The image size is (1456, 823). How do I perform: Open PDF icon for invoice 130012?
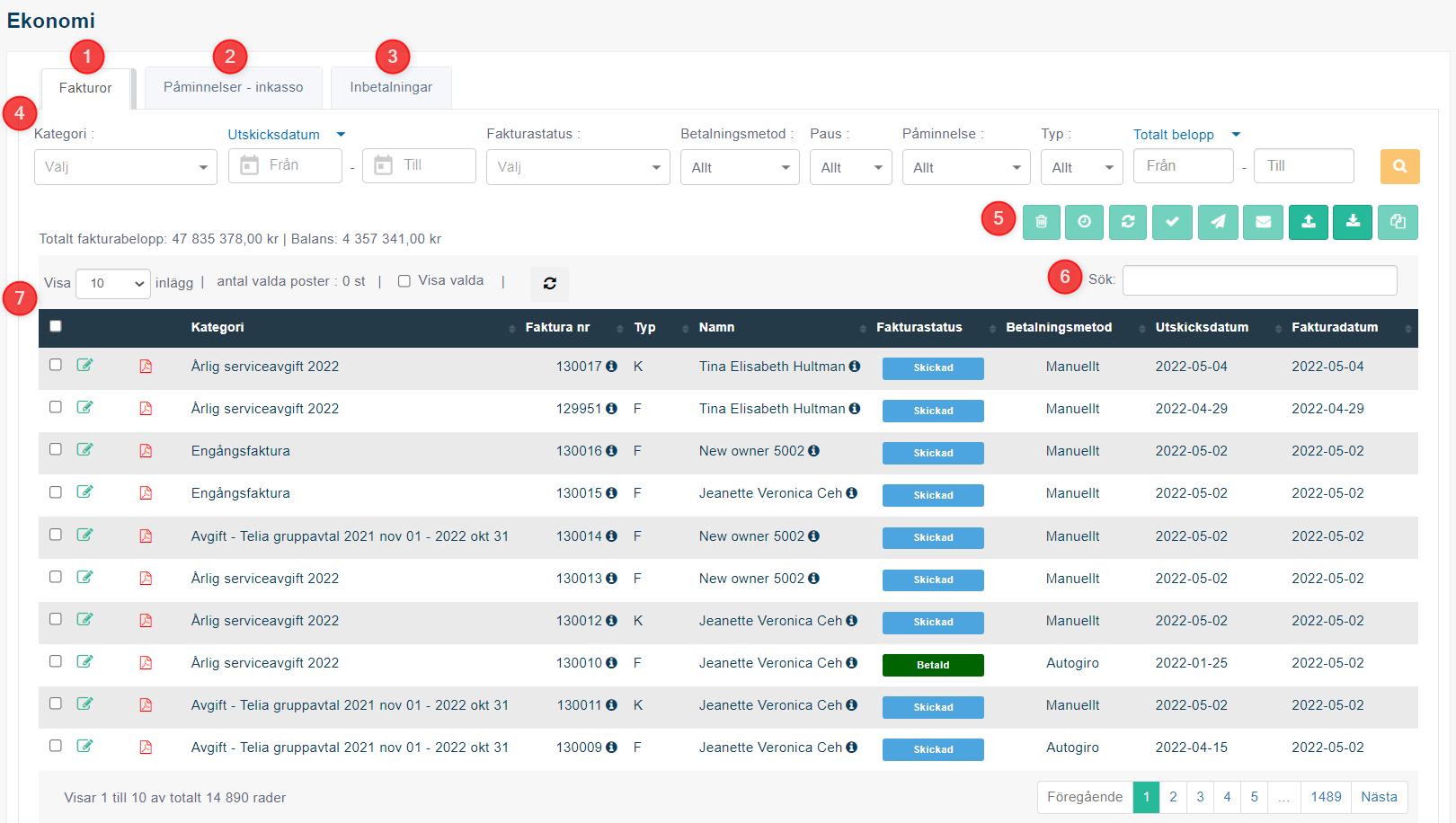coord(146,621)
